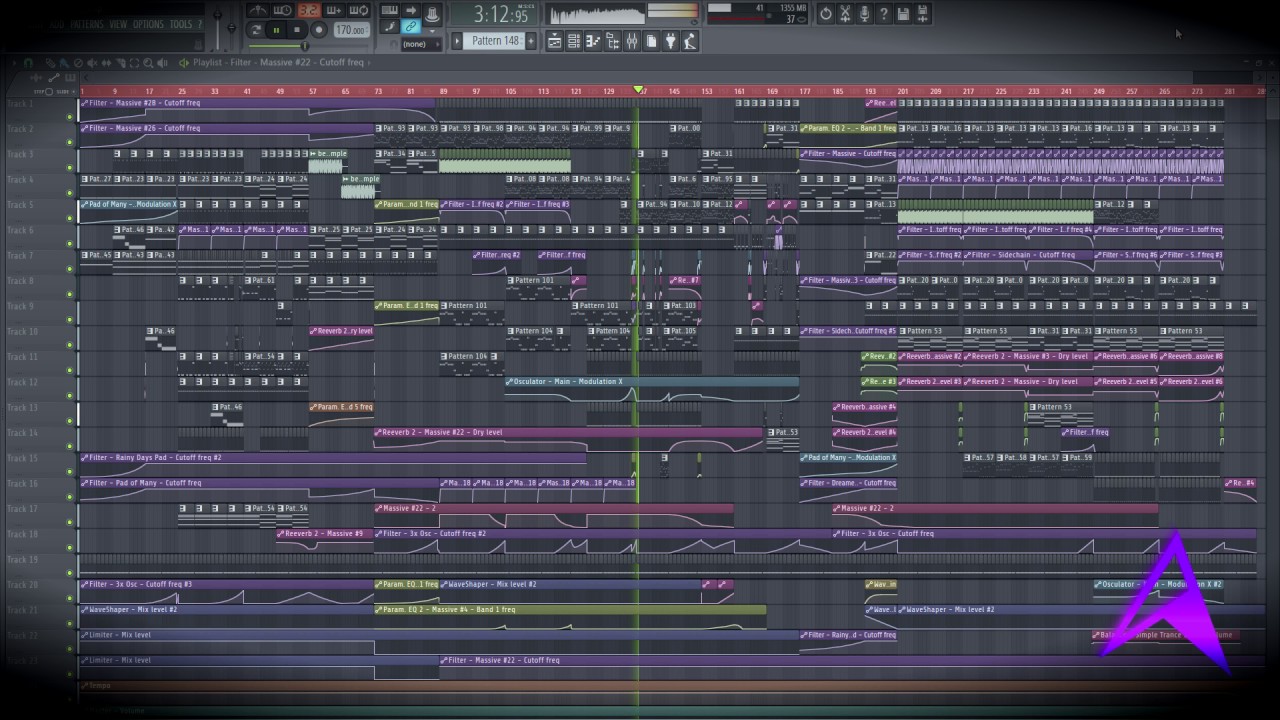Open the tempo tapper
The width and height of the screenshot is (1280, 720).
pyautogui.click(x=689, y=41)
